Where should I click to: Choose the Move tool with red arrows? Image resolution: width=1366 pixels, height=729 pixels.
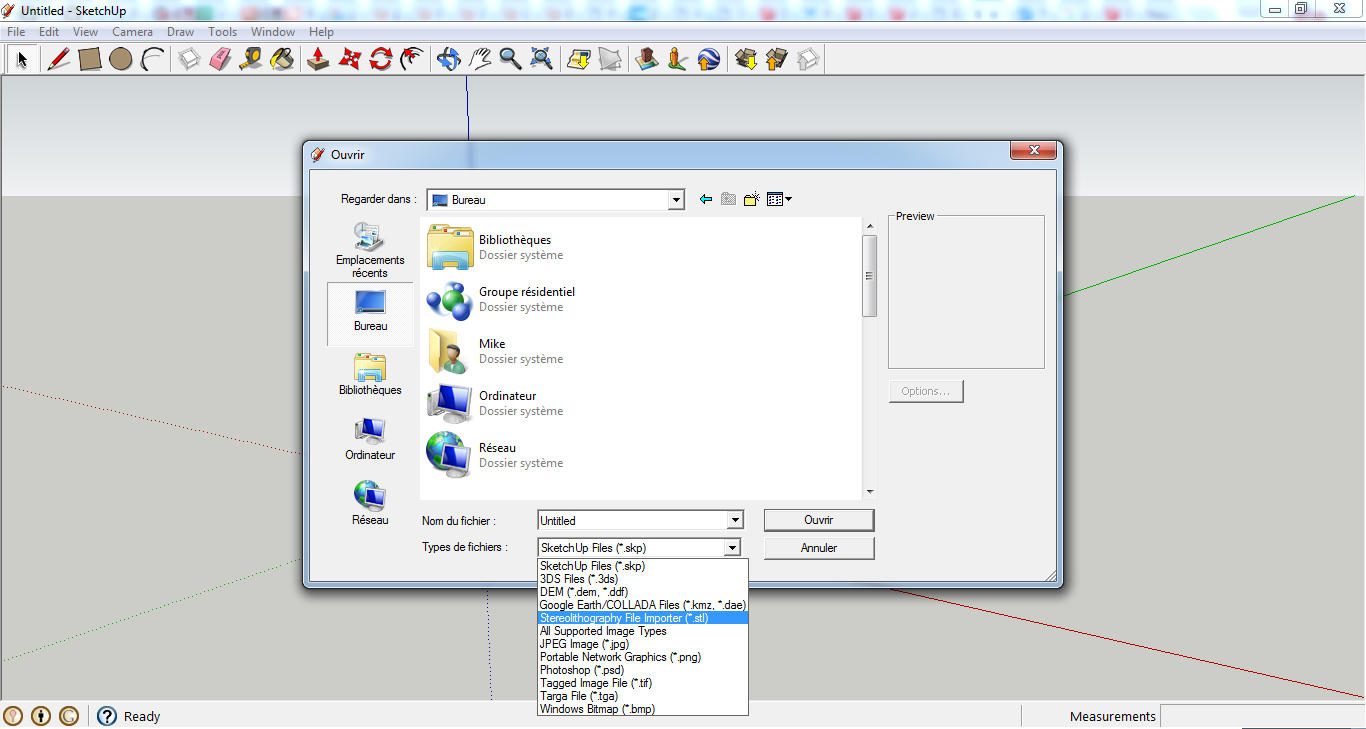pyautogui.click(x=349, y=59)
